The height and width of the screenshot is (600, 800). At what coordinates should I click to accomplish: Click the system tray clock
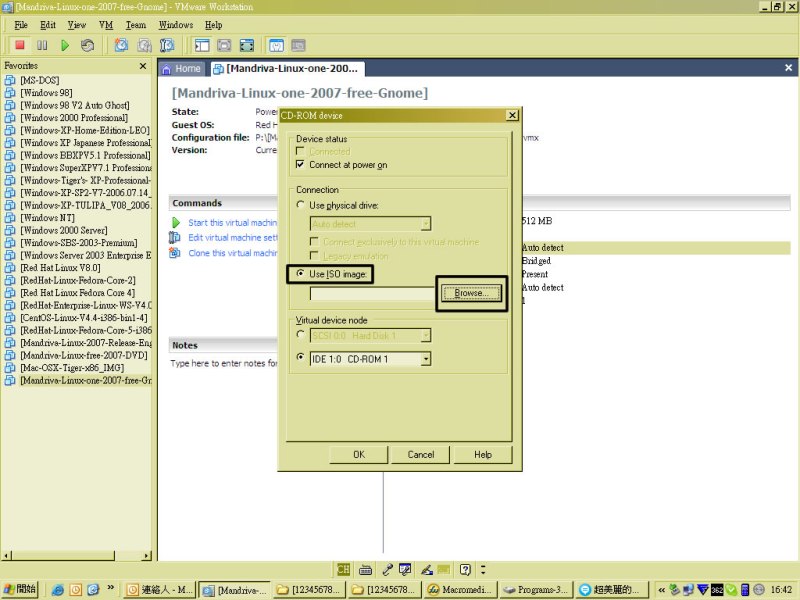tap(781, 589)
